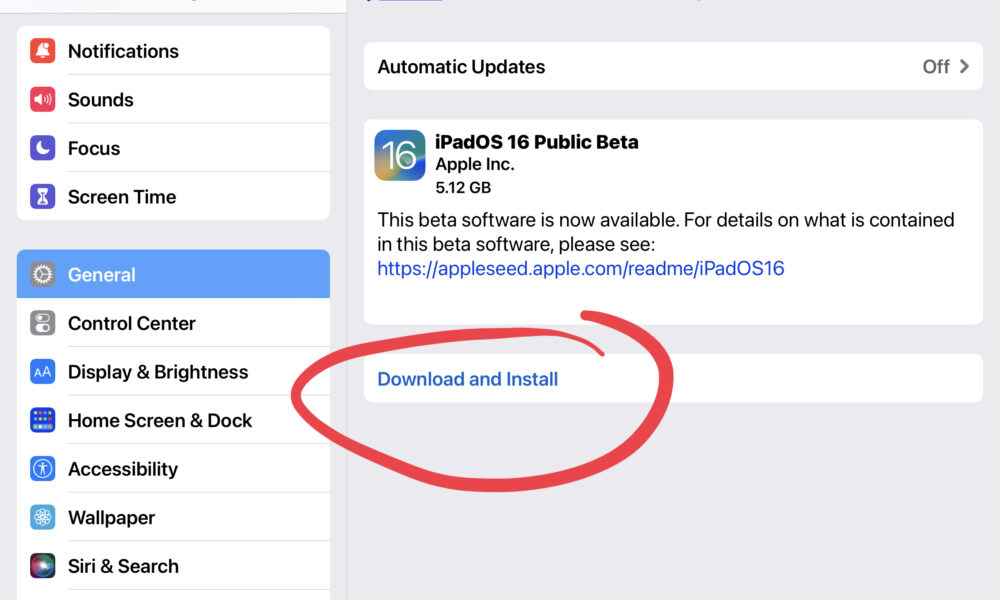
Task: Tap the Wallpaper flower icon
Action: click(x=43, y=517)
